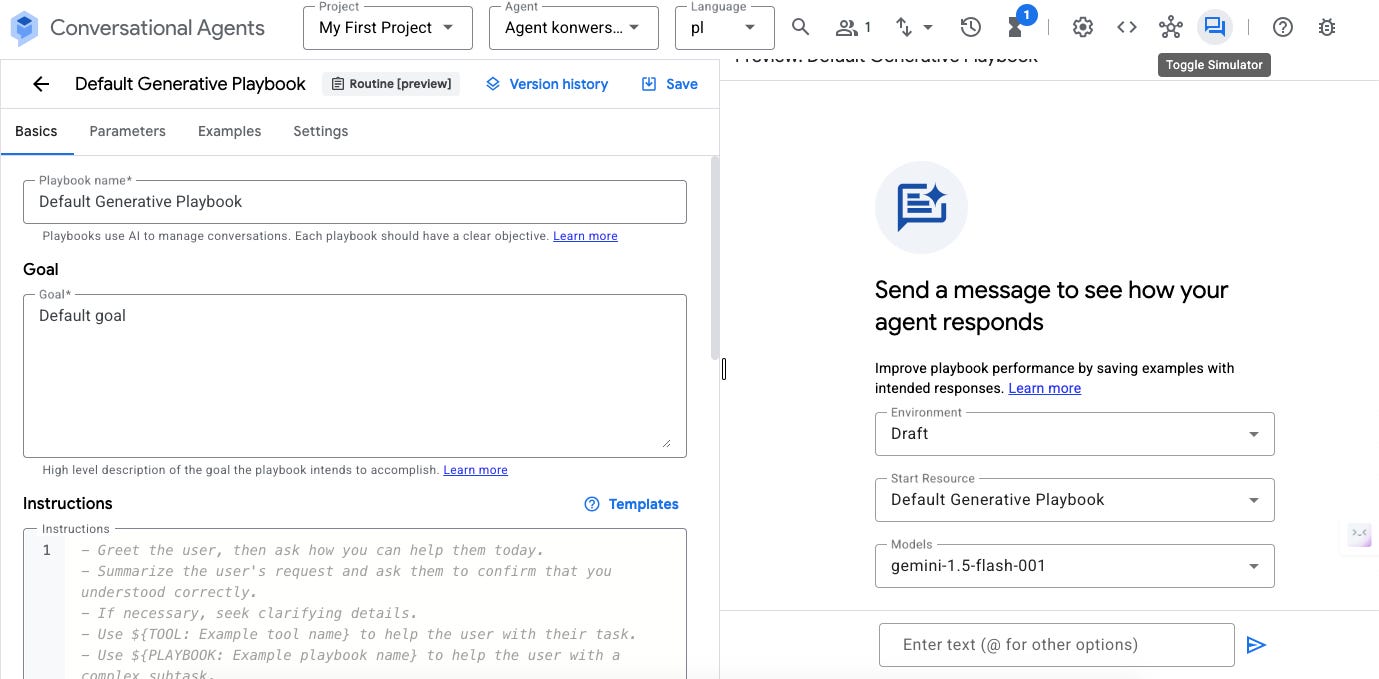This screenshot has height=679, width=1379.
Task: Click the Routine [preview] chip
Action: (x=391, y=84)
